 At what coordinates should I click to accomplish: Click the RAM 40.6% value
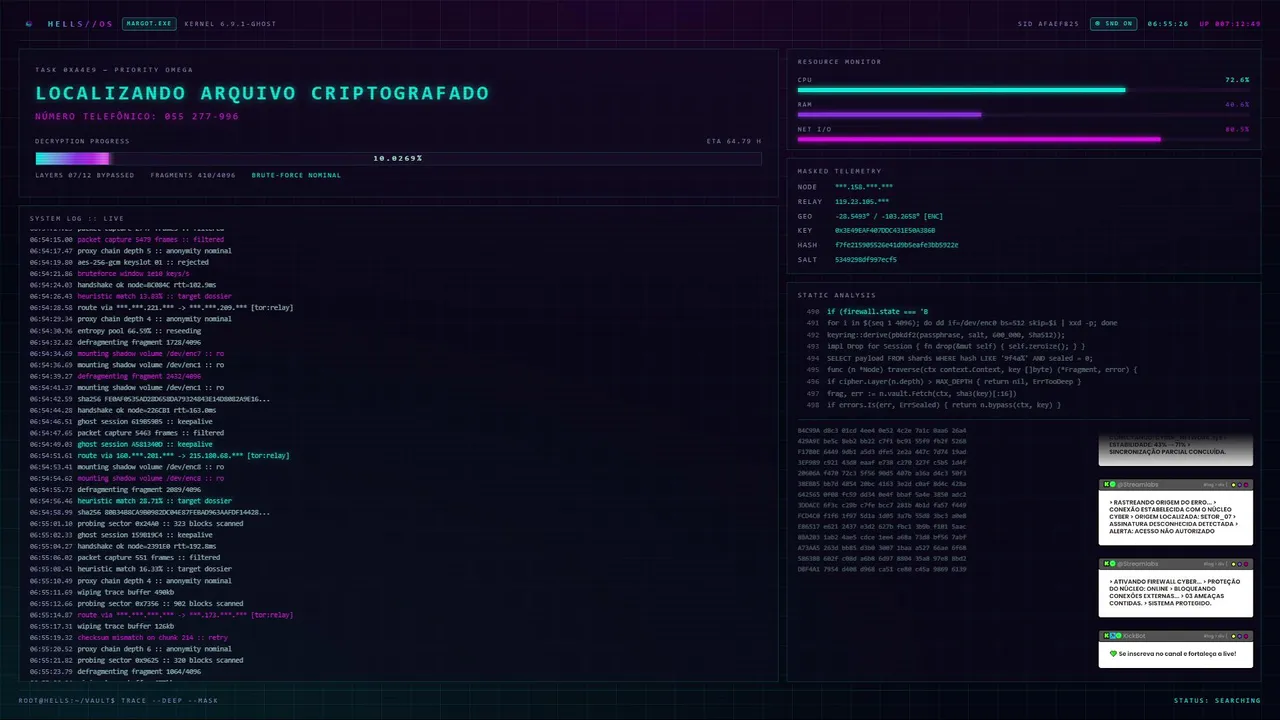1237,104
